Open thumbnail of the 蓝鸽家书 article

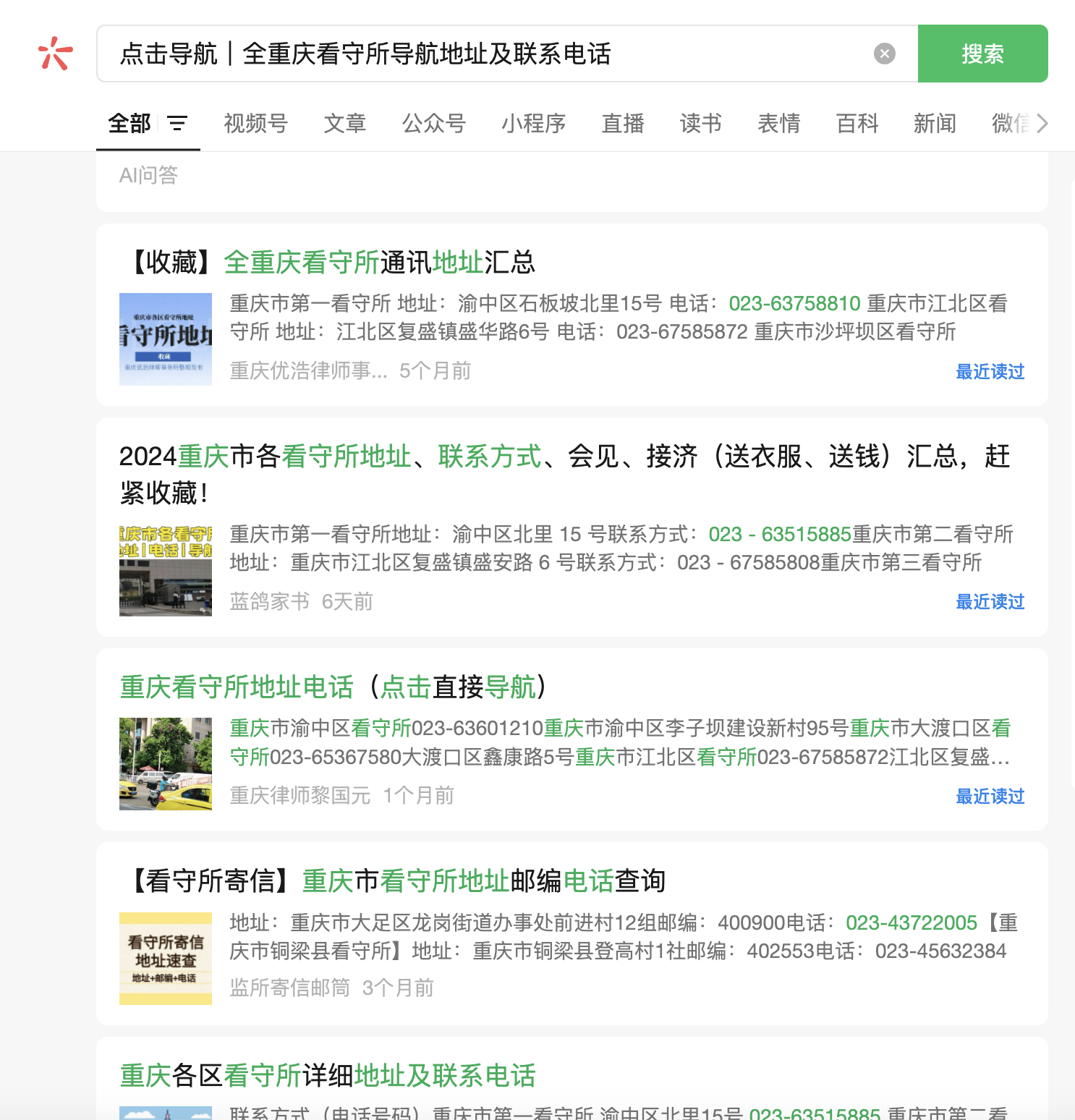(x=166, y=570)
